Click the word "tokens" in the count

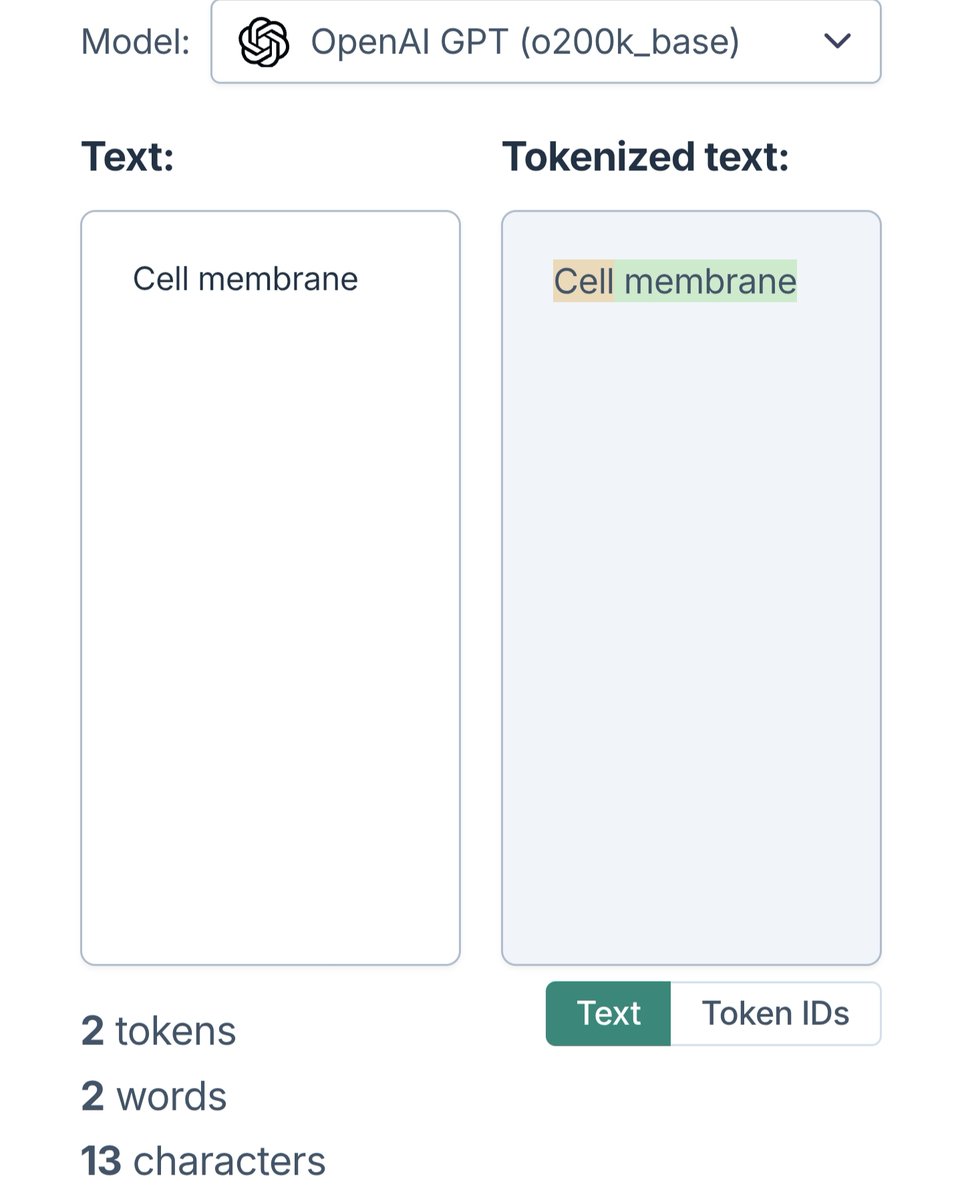coord(176,1031)
